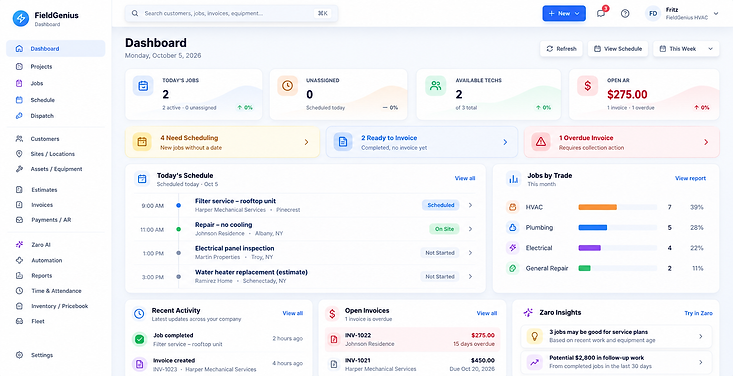Click the service plans lightbulb icon
Image resolution: width=733 pixels, height=376 pixels.
click(534, 336)
